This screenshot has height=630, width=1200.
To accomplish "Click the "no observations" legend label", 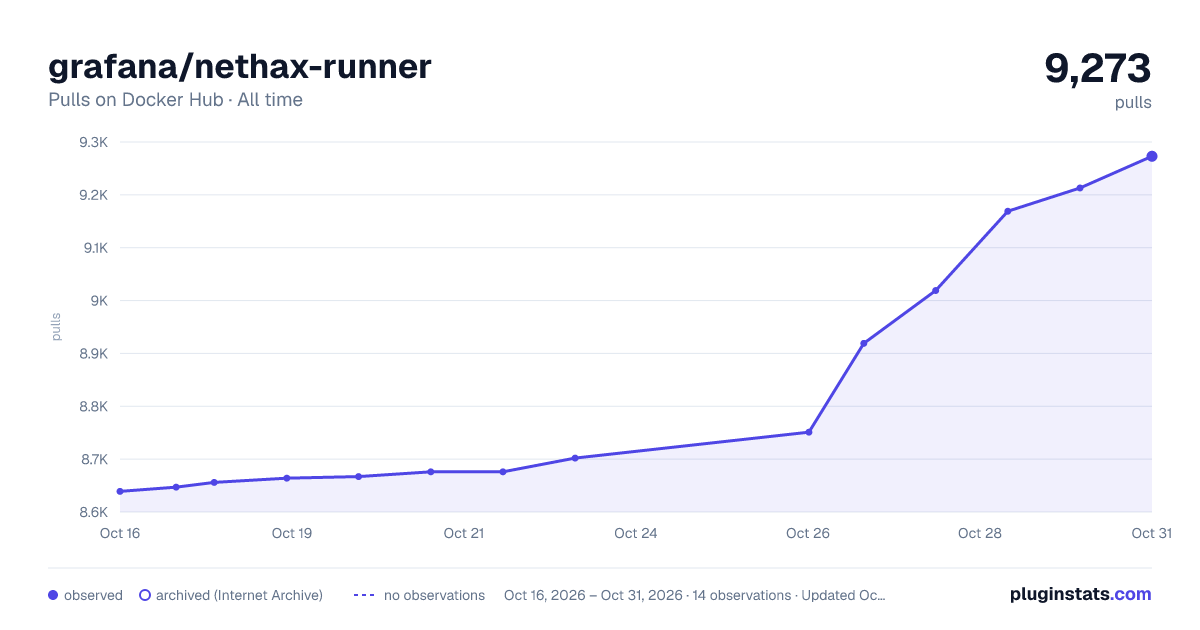I will pos(434,595).
